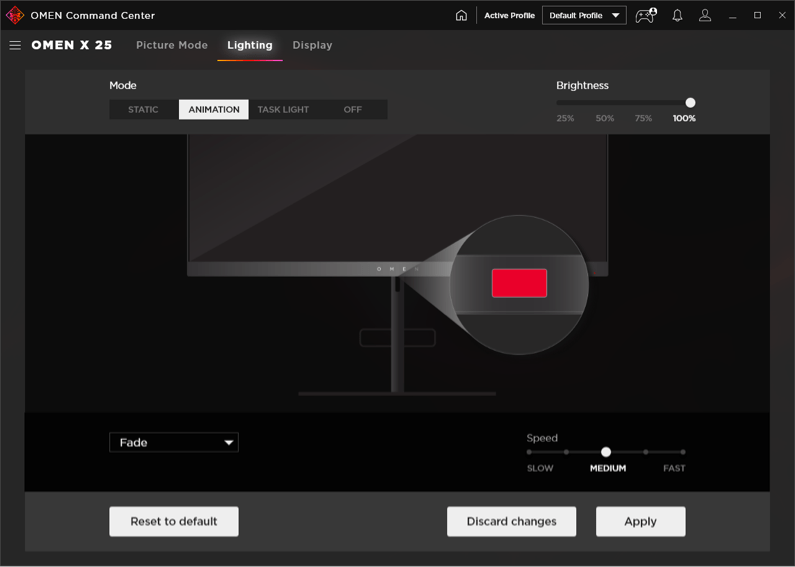Switch to Picture Mode tab
The image size is (795, 567).
pyautogui.click(x=172, y=45)
